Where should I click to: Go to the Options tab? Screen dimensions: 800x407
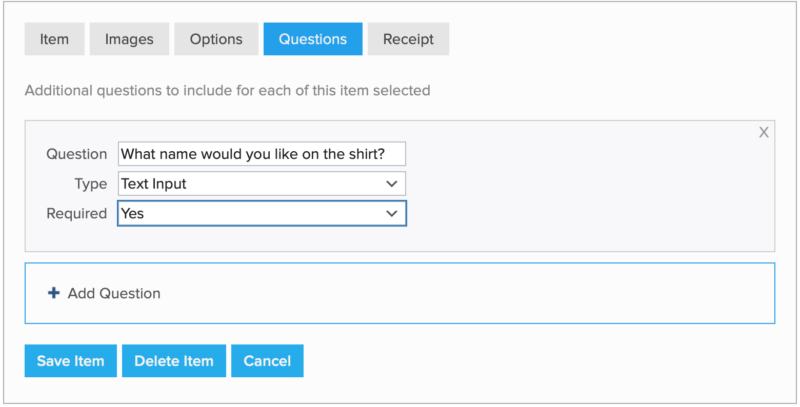pyautogui.click(x=216, y=39)
